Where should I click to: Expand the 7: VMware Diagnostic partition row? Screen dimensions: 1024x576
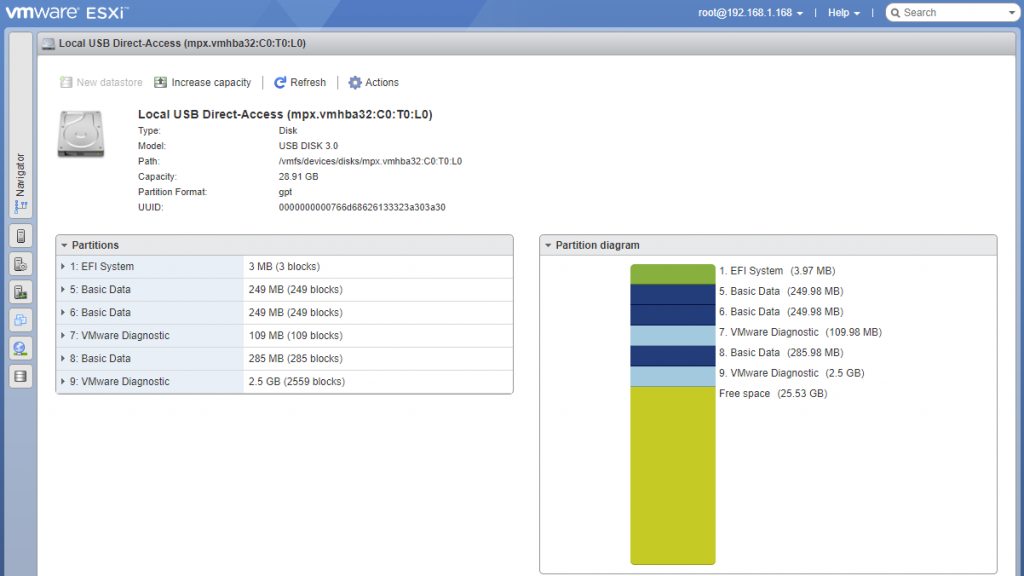point(63,336)
